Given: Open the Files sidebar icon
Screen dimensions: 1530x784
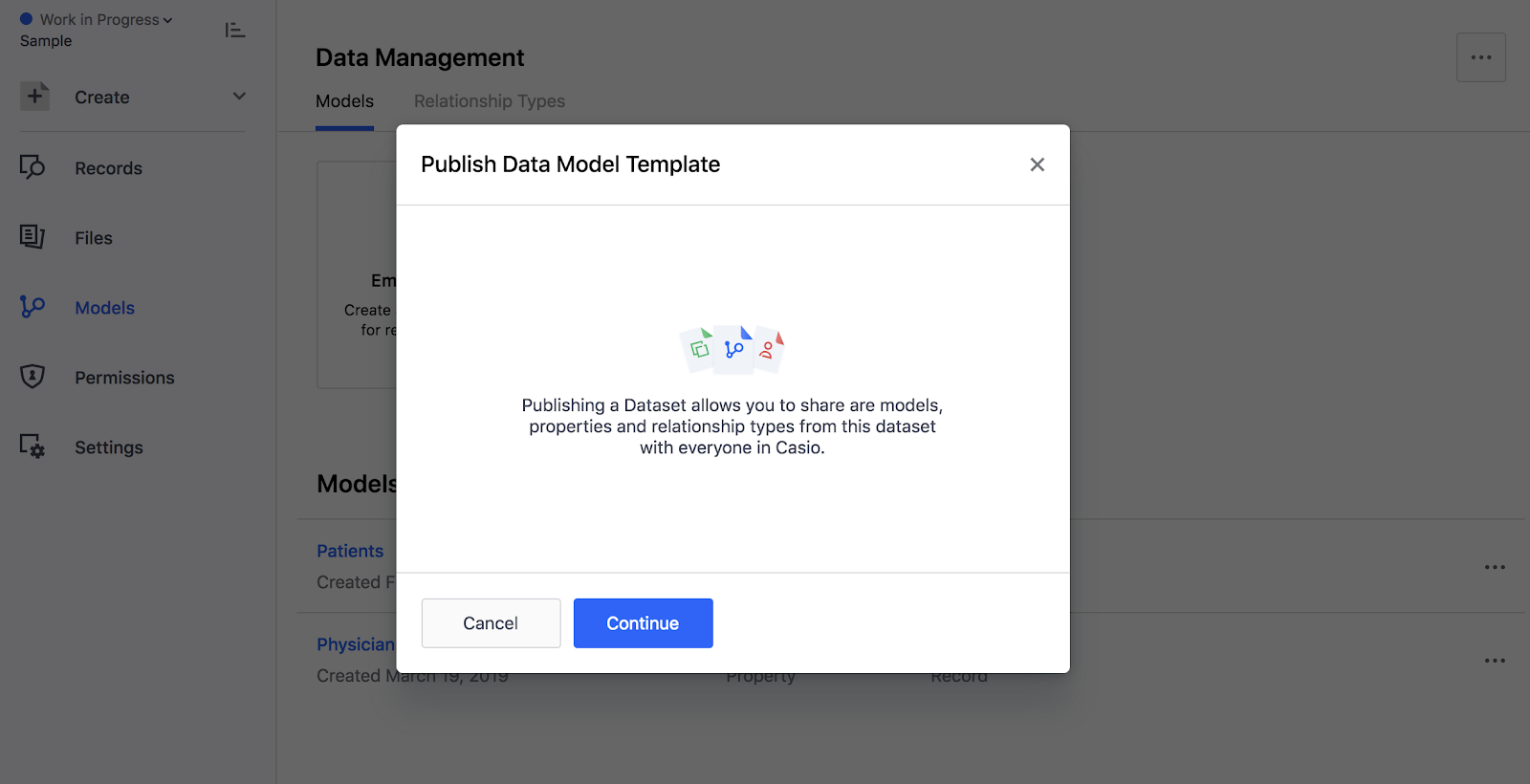Looking at the screenshot, I should point(33,237).
